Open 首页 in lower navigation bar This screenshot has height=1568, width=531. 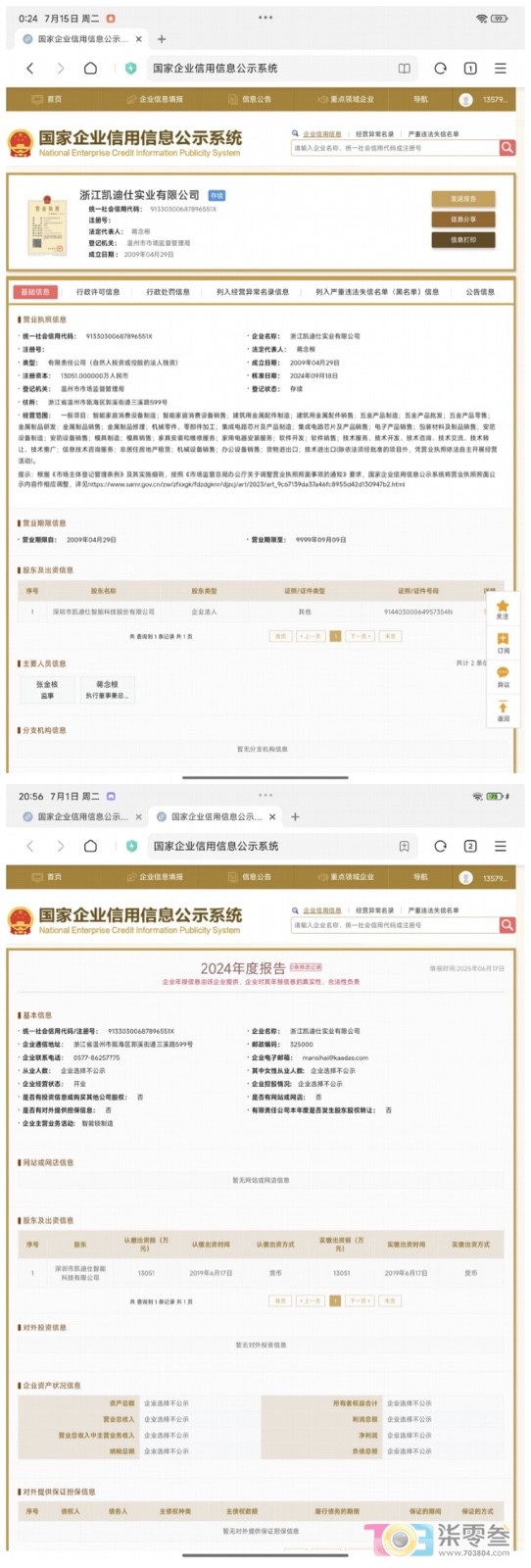click(47, 877)
